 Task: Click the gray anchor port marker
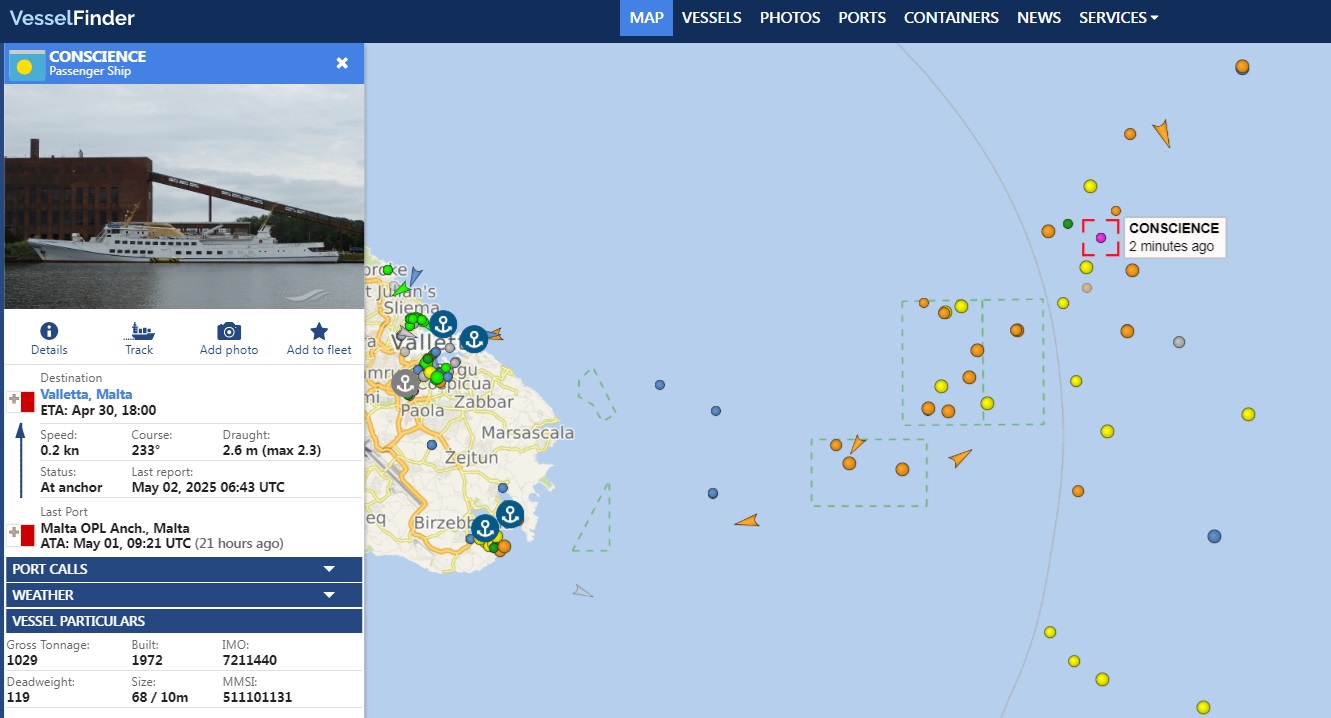point(405,382)
